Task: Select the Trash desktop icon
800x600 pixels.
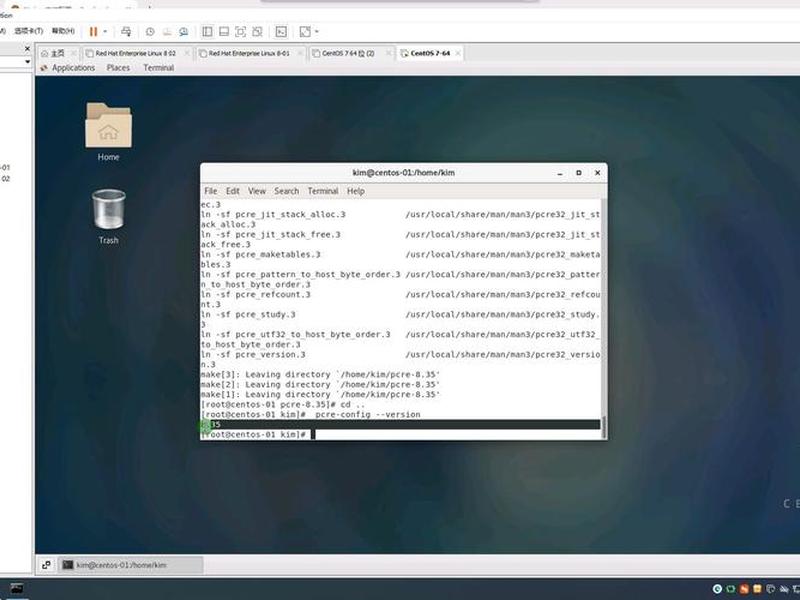Action: (109, 216)
